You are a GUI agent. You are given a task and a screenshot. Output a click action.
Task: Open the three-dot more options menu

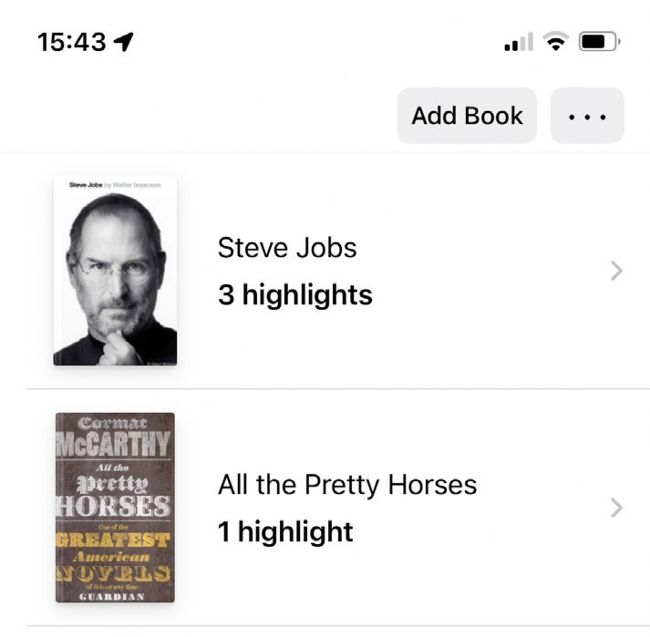click(587, 115)
